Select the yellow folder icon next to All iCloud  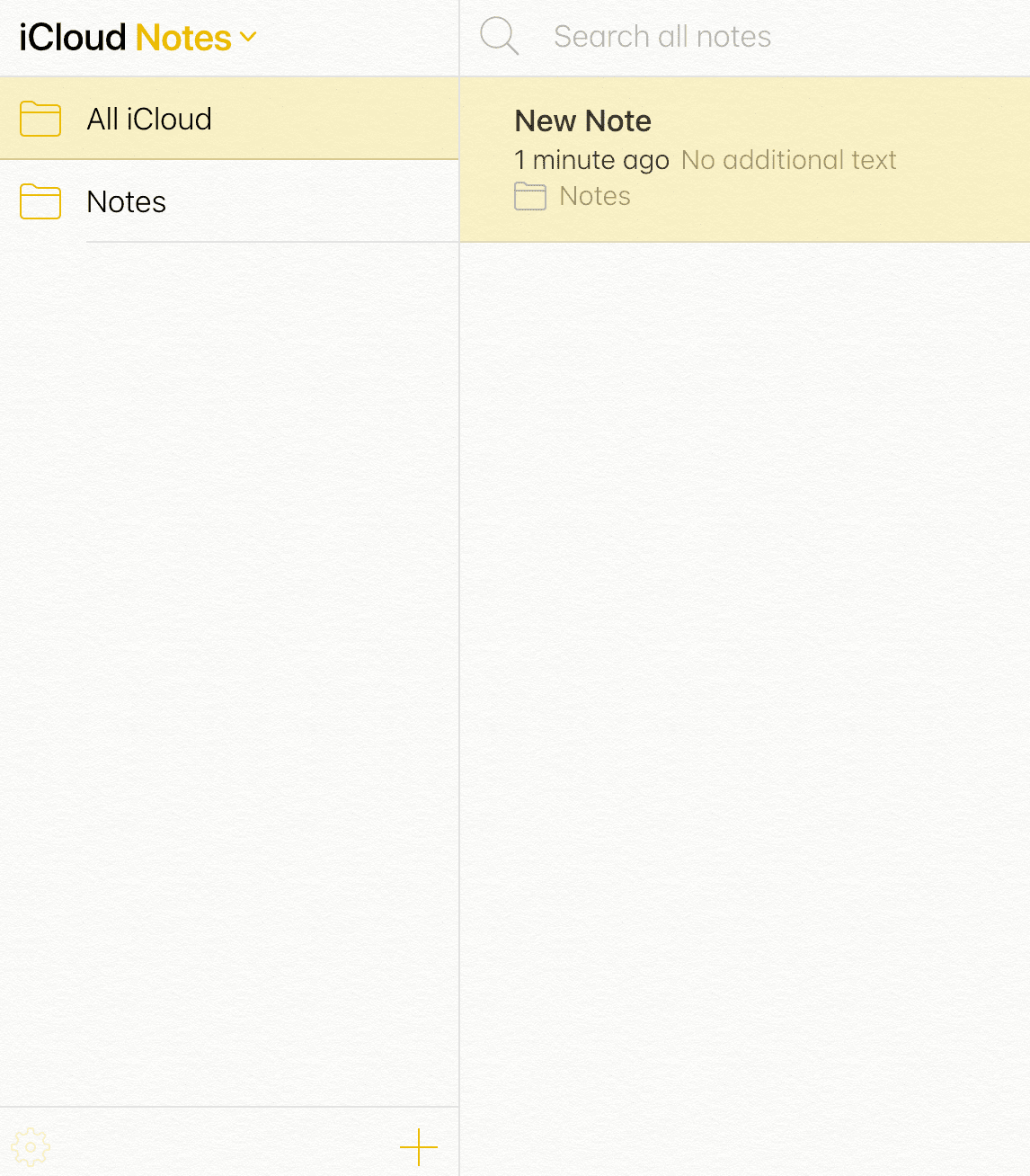click(x=40, y=118)
